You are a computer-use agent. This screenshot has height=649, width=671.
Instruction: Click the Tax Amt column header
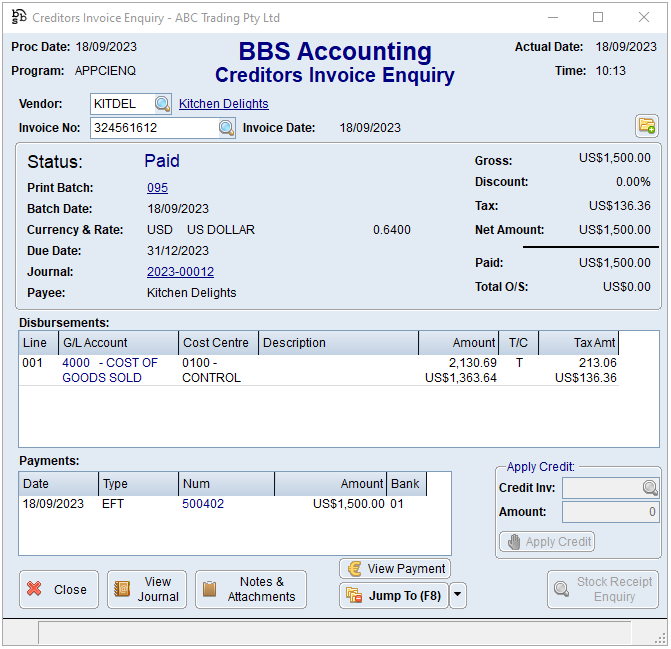click(x=578, y=343)
